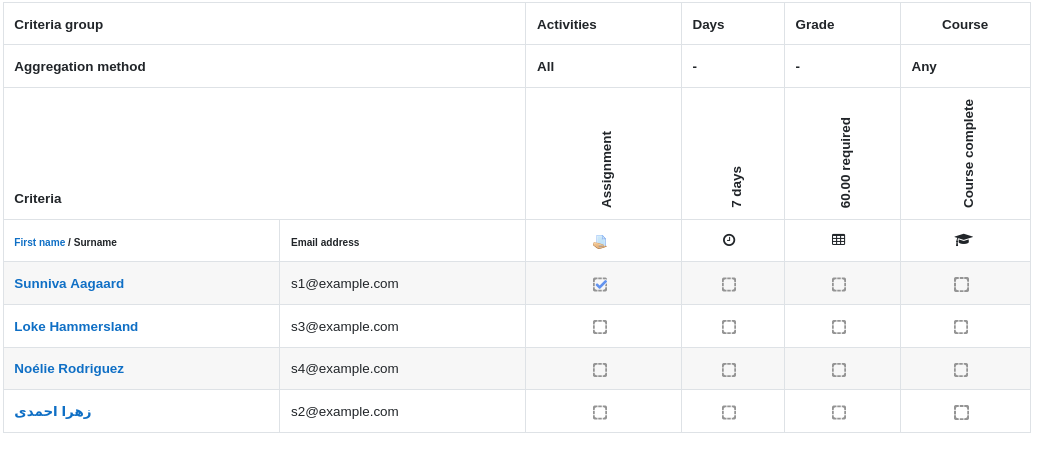
Task: Open زهرا احمدی's profile link
Action: click(53, 411)
